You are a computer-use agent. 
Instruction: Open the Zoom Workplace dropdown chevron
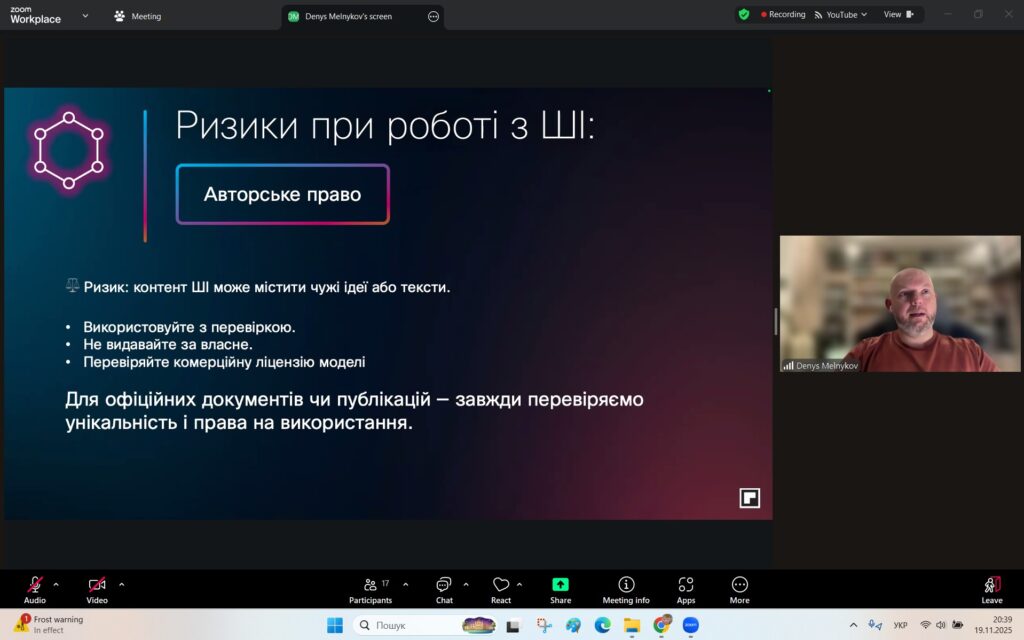[84, 16]
